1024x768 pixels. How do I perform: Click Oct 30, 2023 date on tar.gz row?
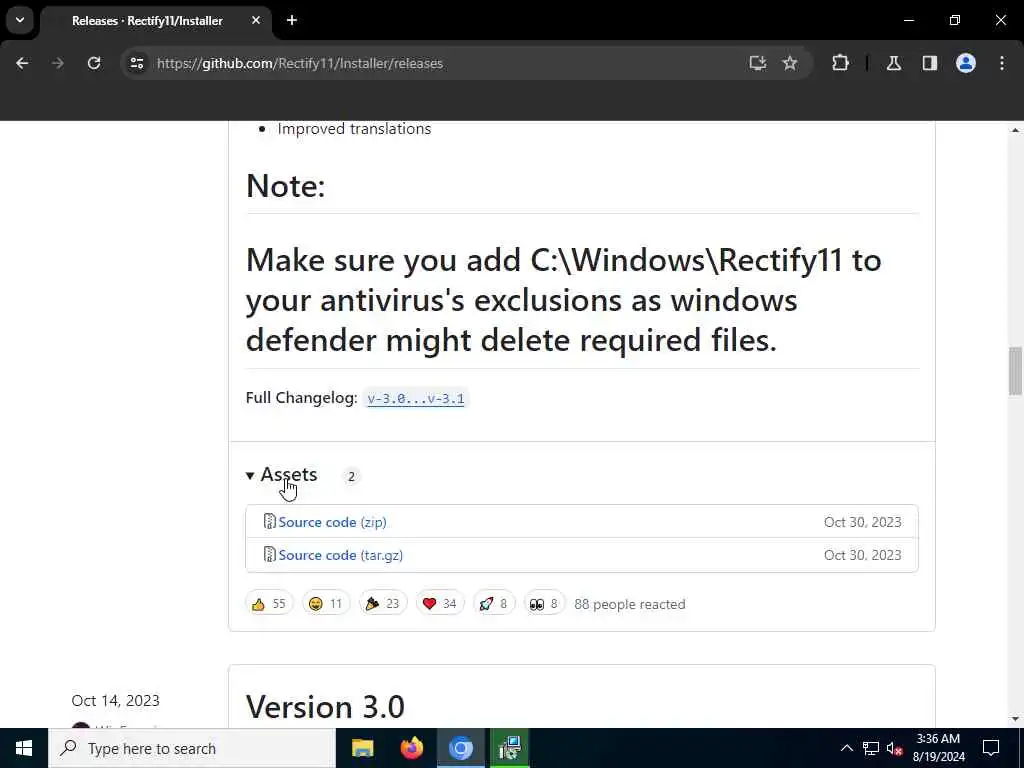(x=862, y=555)
